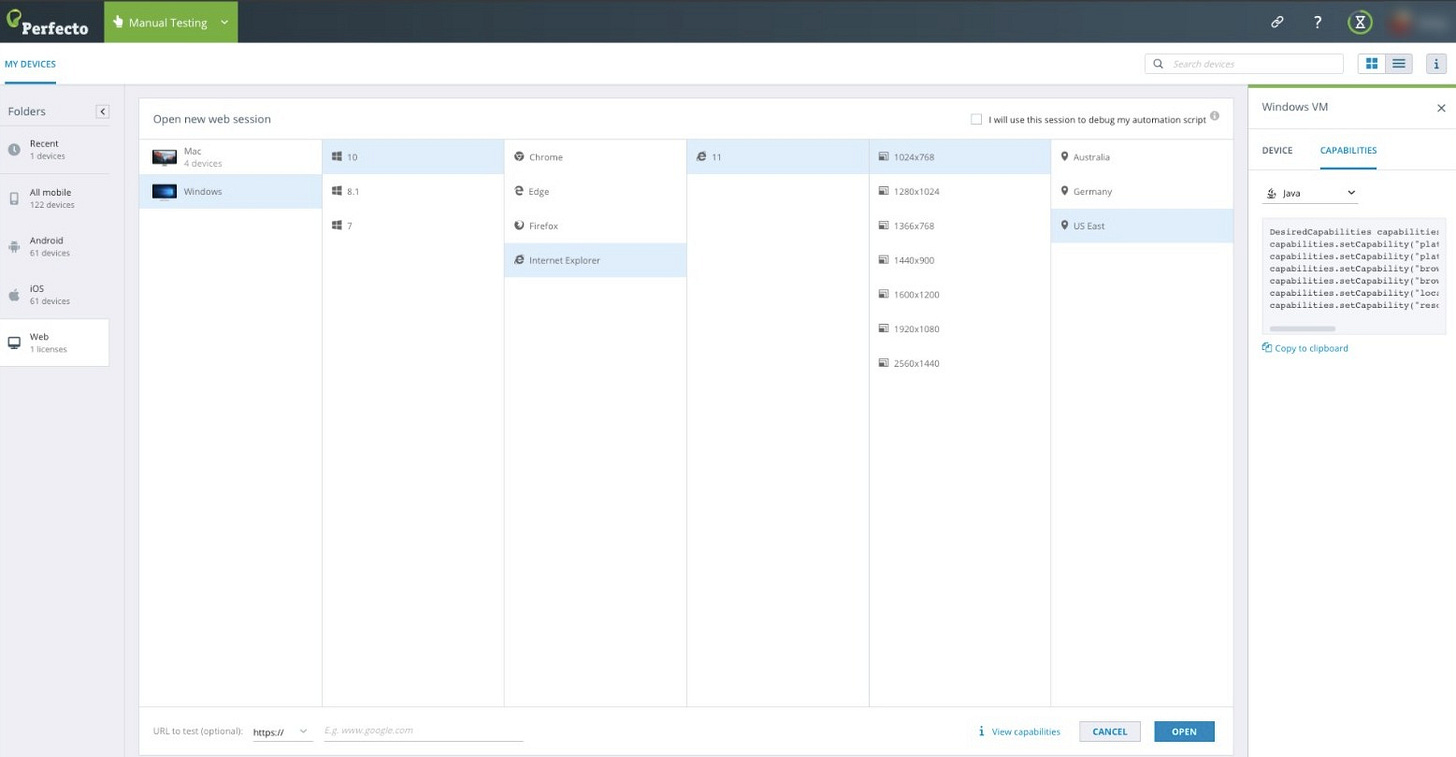
Task: Click the copy to clipboard icon
Action: tap(1267, 348)
